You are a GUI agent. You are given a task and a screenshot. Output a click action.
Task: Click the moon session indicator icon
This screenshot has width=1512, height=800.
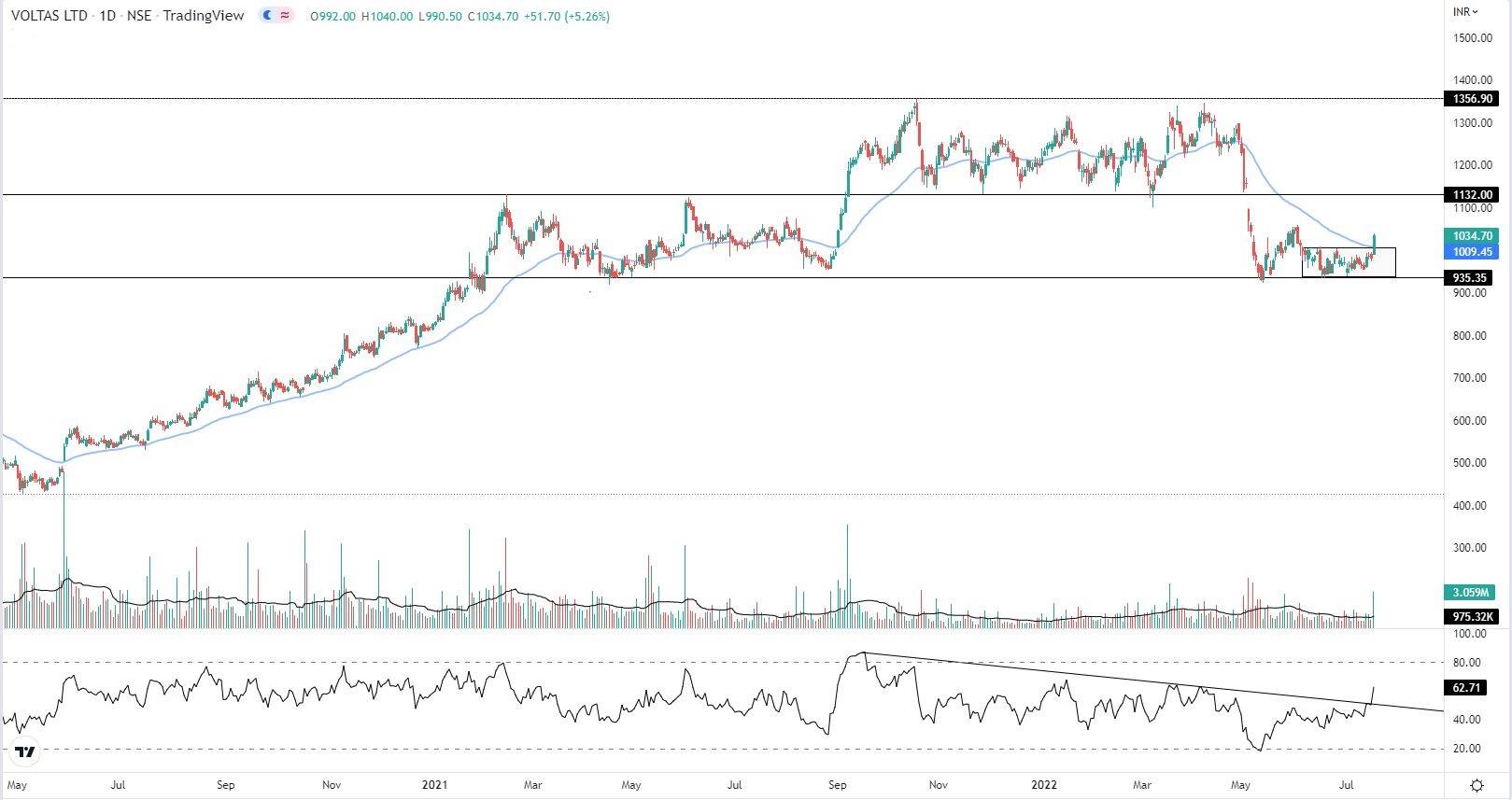[x=269, y=16]
